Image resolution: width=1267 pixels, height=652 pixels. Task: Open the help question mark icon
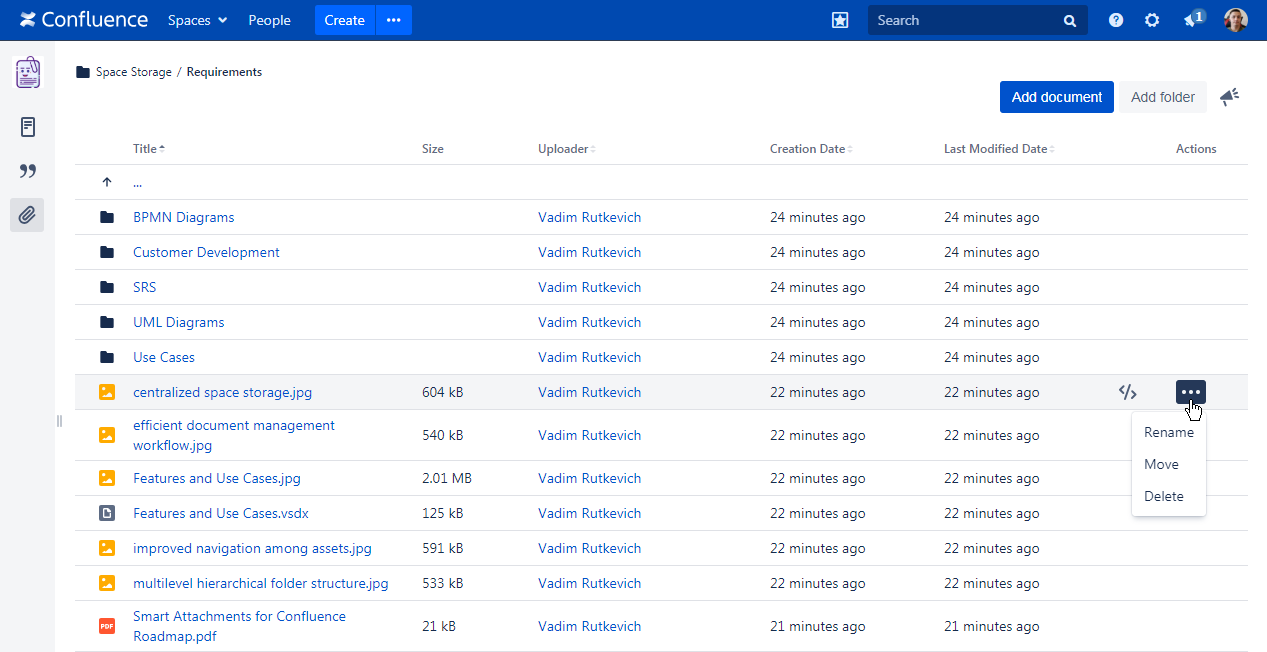pos(1116,20)
